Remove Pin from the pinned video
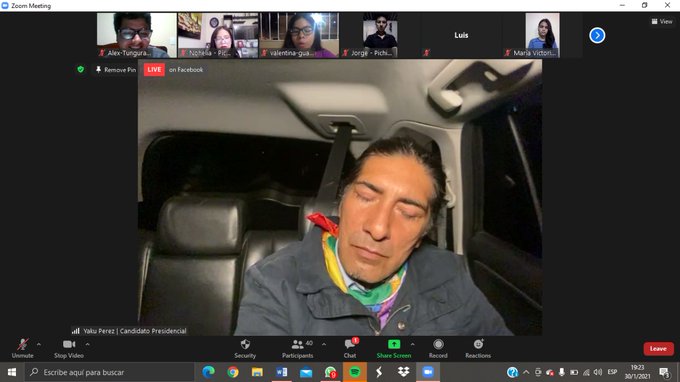 [x=116, y=69]
